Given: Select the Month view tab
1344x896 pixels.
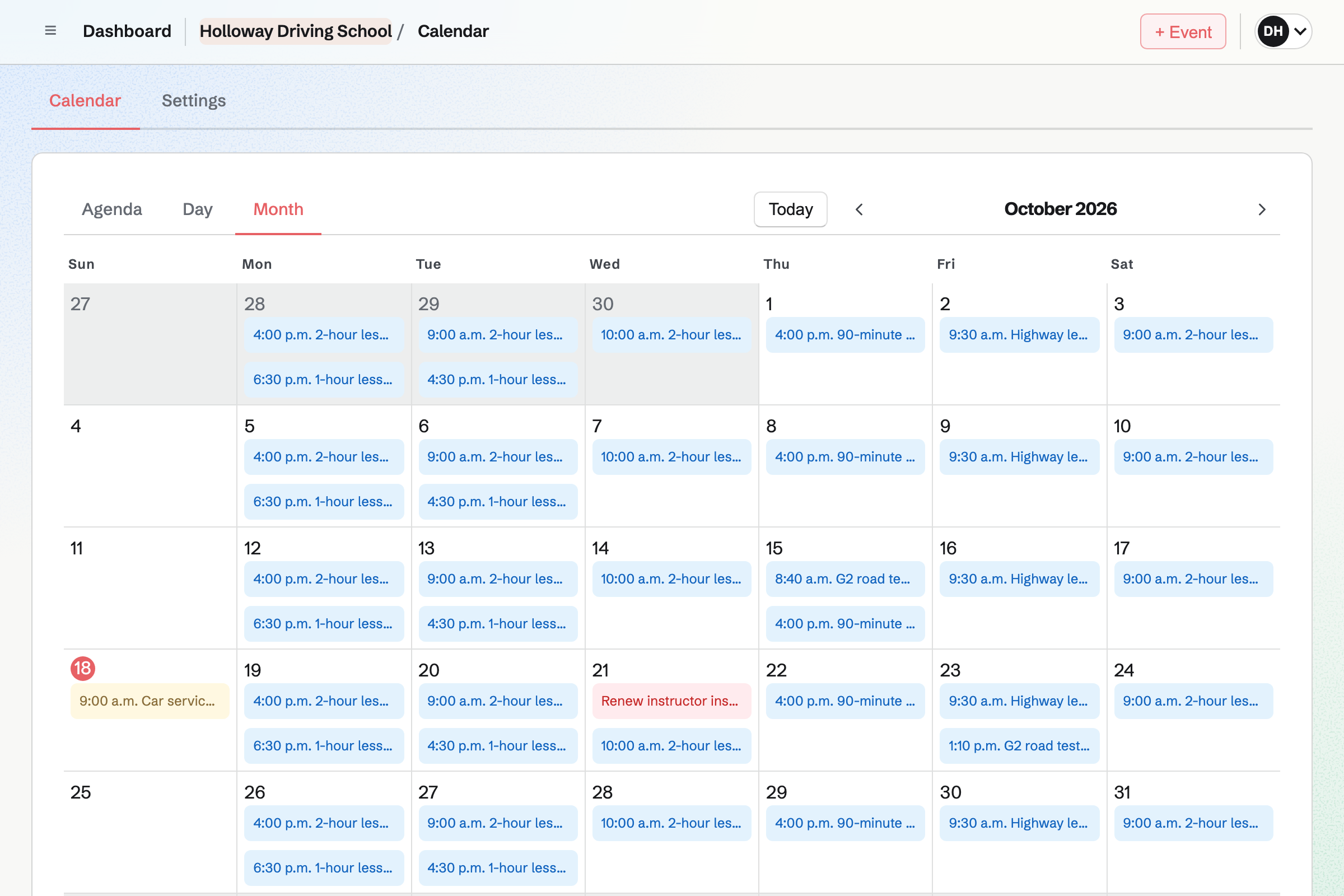Looking at the screenshot, I should (278, 209).
